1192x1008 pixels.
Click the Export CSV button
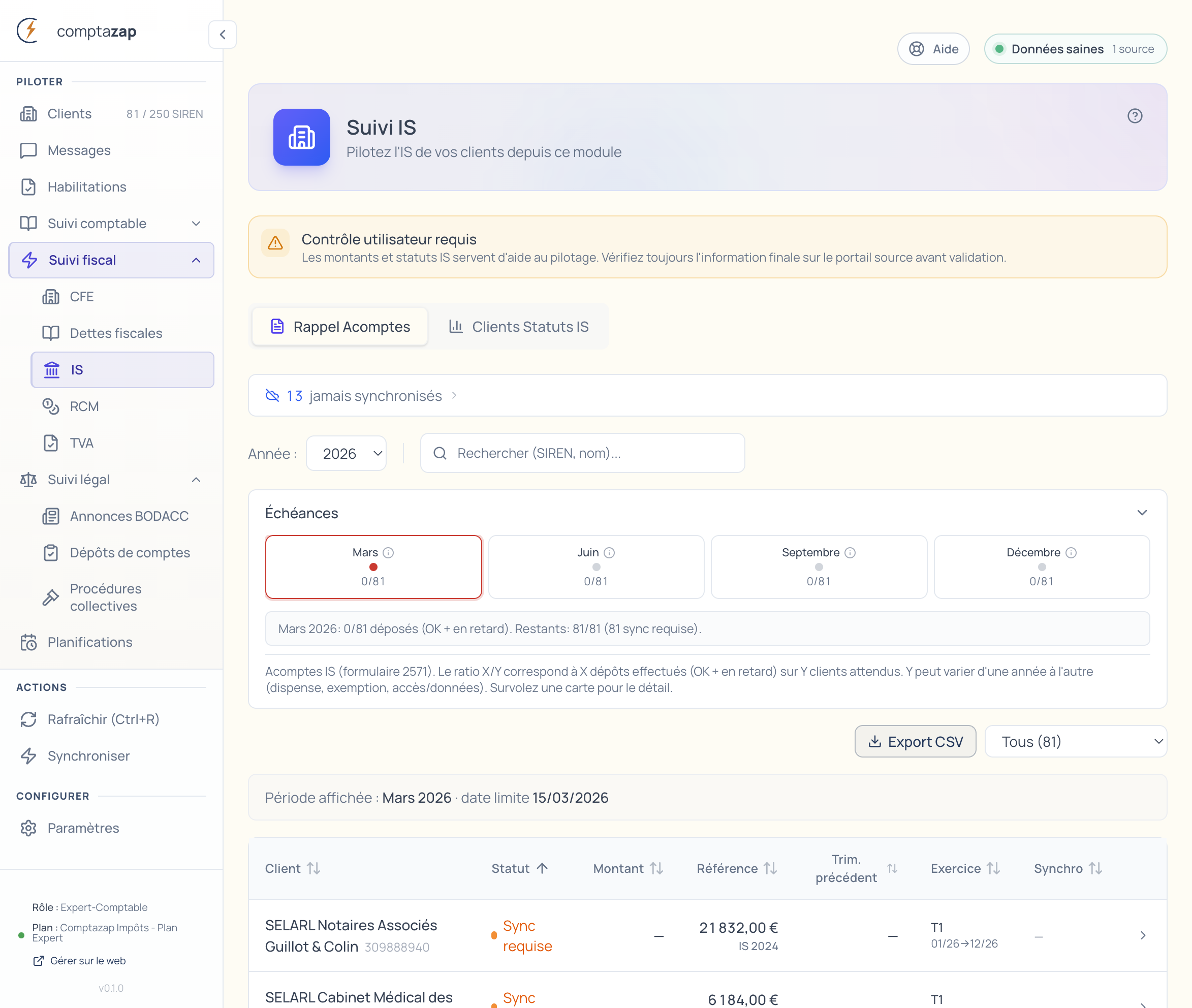pos(915,742)
